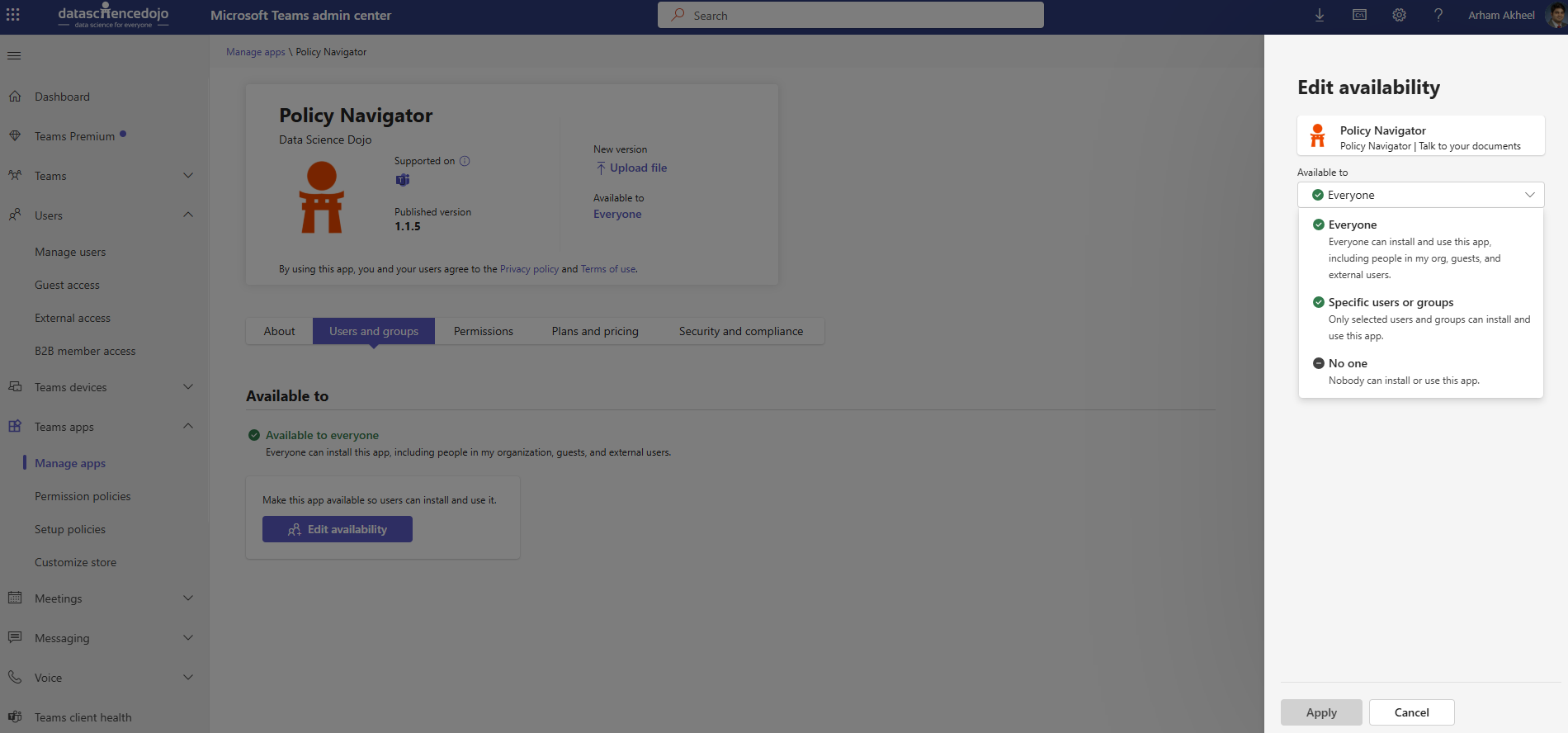Click the Meetings calendar icon

coord(15,598)
